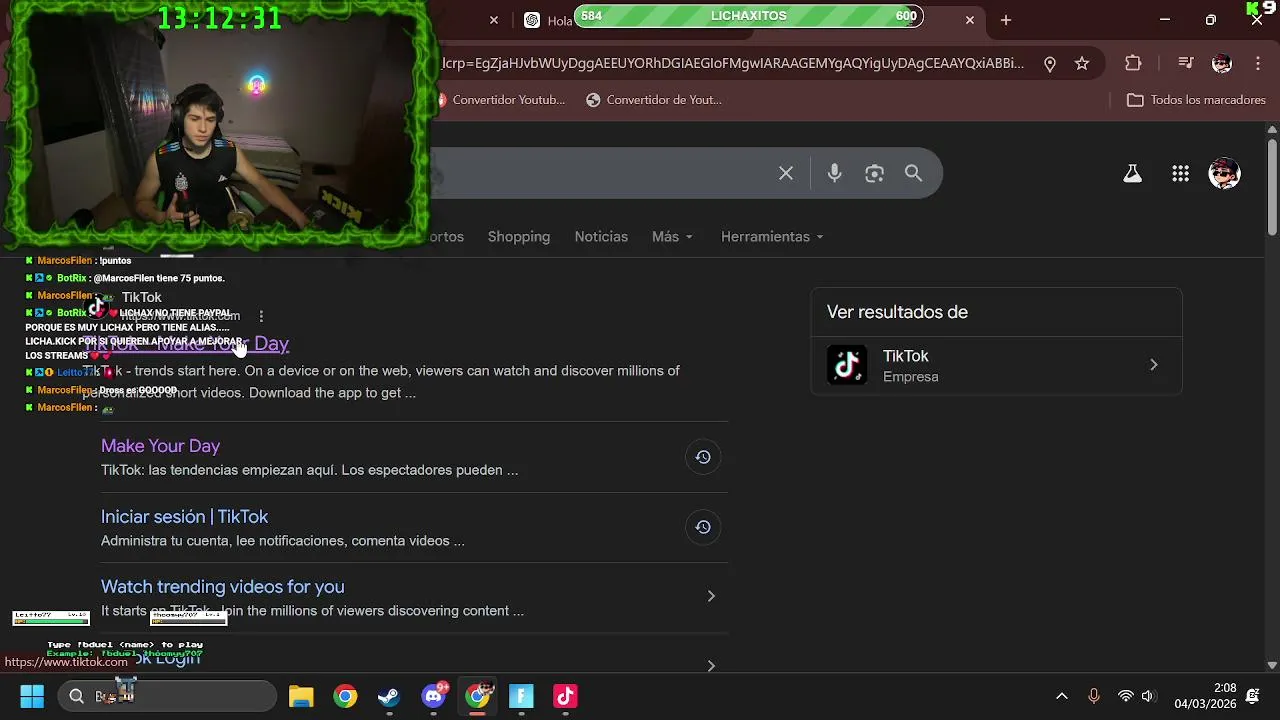Open the 'Todos los marcadores' folder
Image resolution: width=1280 pixels, height=720 pixels.
[1196, 100]
